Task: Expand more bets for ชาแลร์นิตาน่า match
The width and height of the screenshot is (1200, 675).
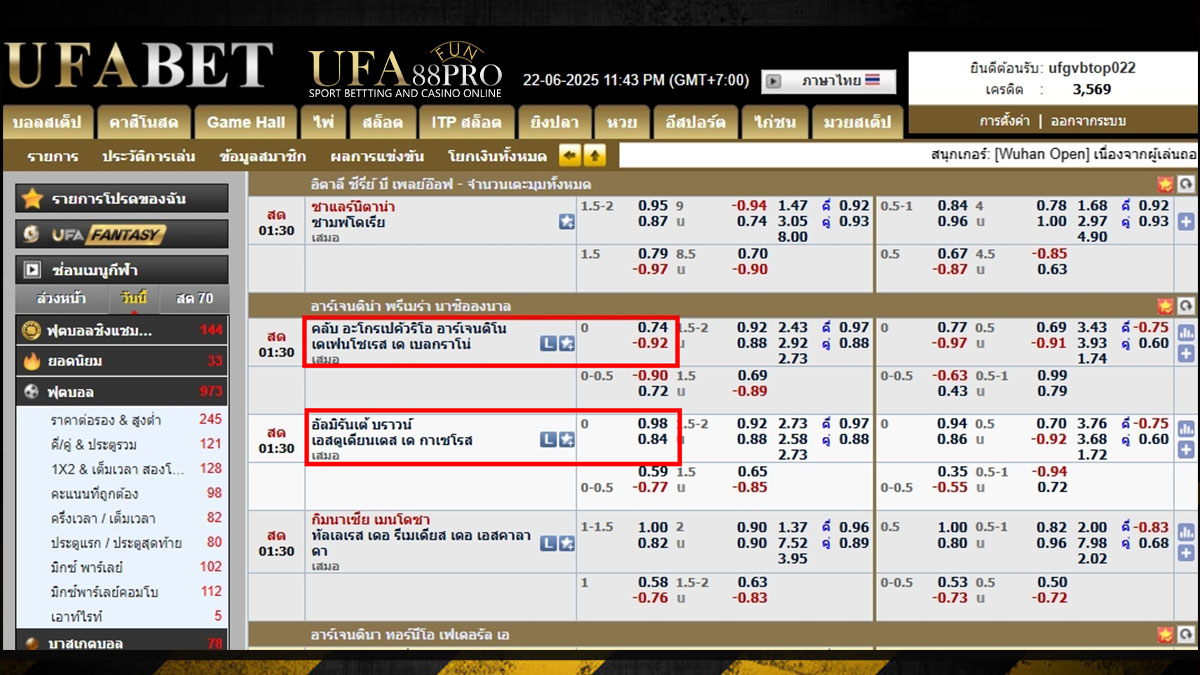Action: coord(1186,222)
